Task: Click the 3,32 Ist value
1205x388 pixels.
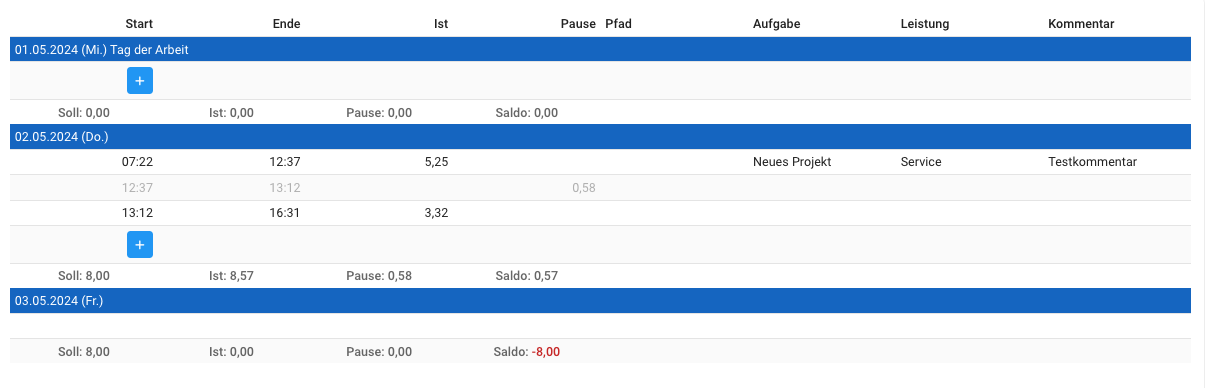Action: [x=436, y=212]
